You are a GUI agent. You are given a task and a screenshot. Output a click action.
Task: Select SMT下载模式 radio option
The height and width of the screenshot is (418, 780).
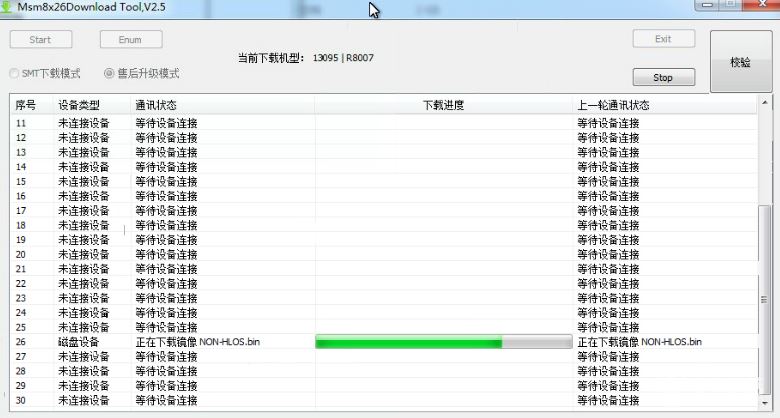[x=45, y=74]
